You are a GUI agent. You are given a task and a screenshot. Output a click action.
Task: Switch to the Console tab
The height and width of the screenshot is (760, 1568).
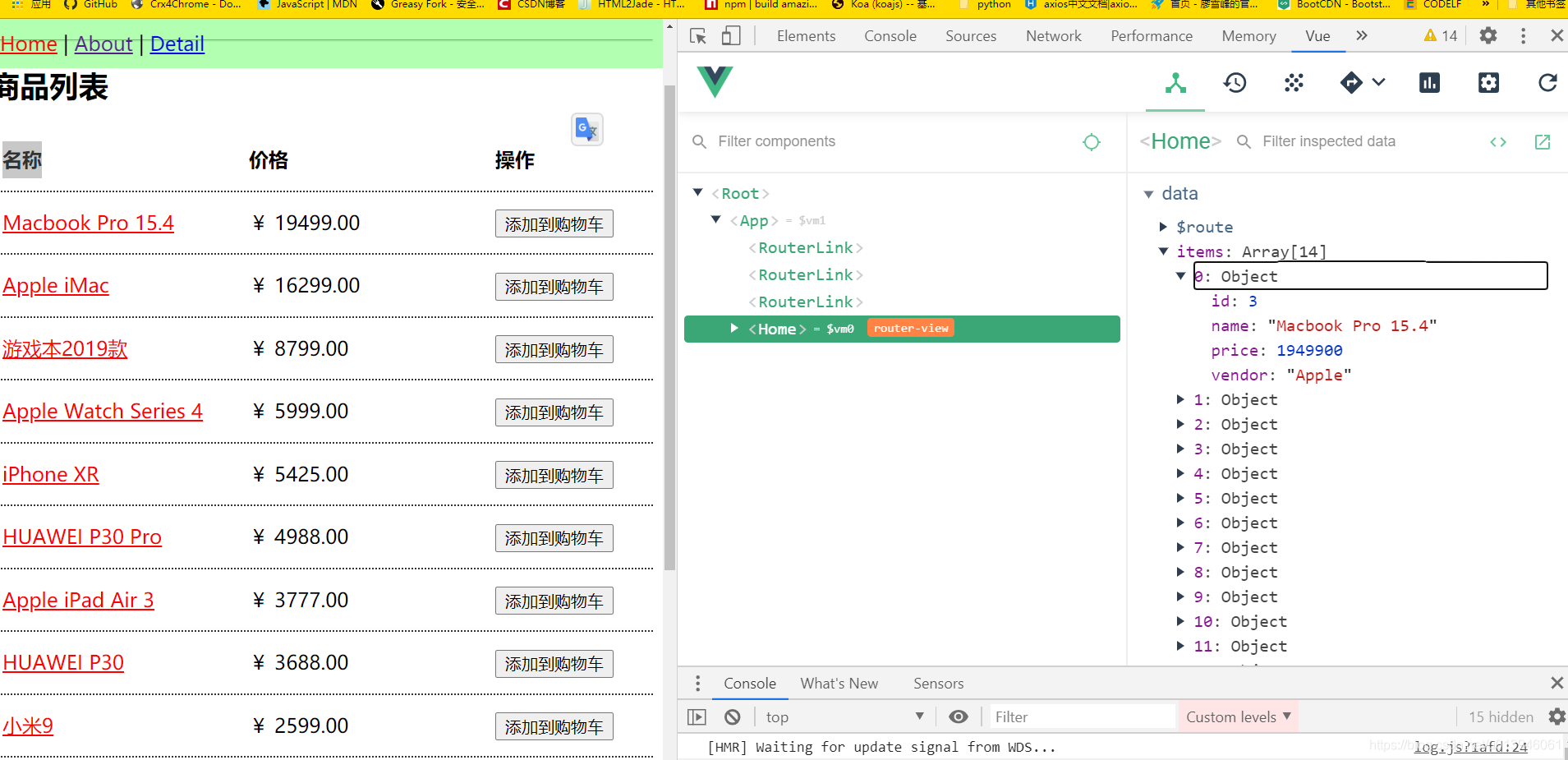[x=890, y=36]
